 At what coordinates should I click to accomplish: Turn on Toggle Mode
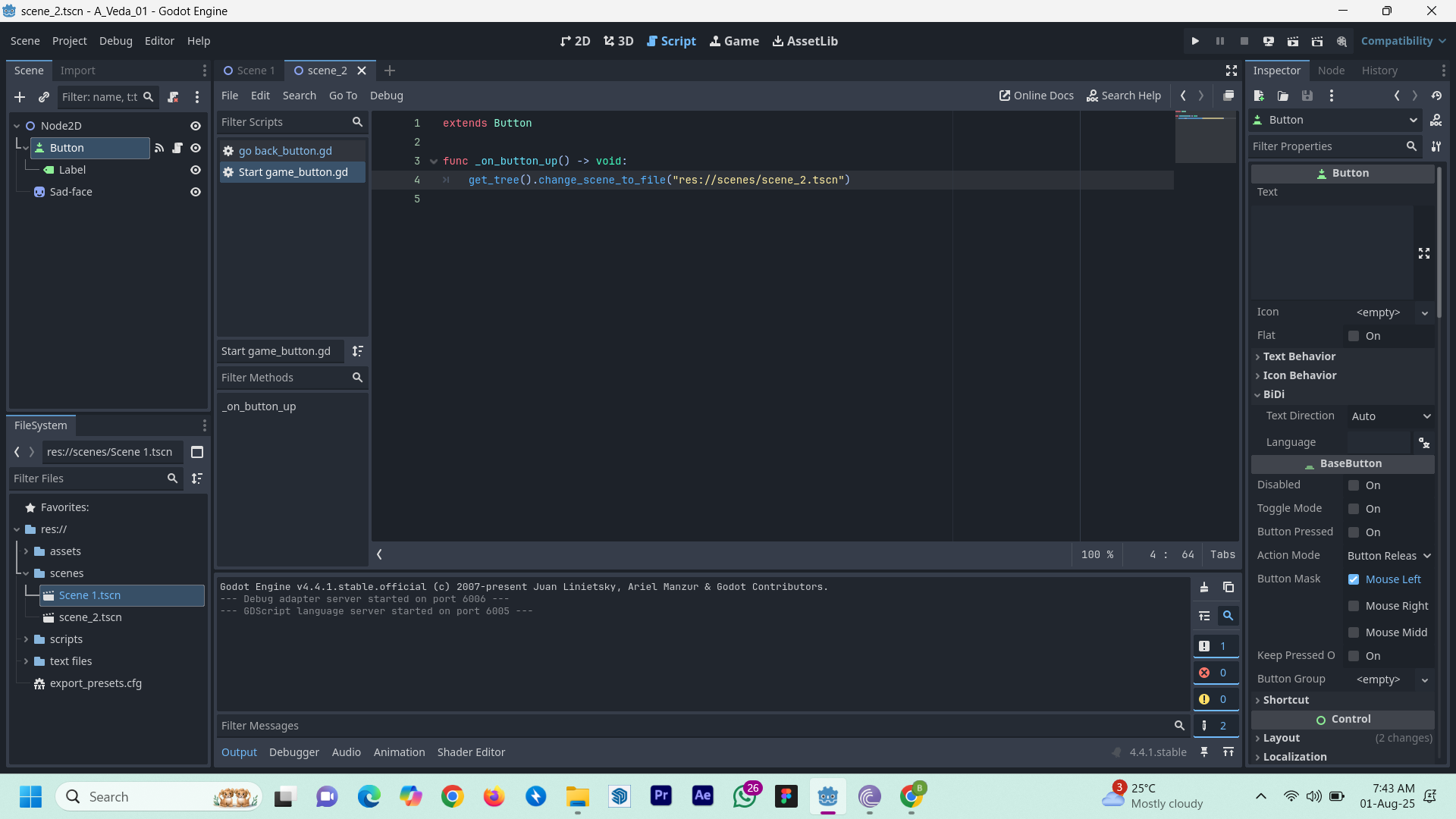pyautogui.click(x=1354, y=509)
